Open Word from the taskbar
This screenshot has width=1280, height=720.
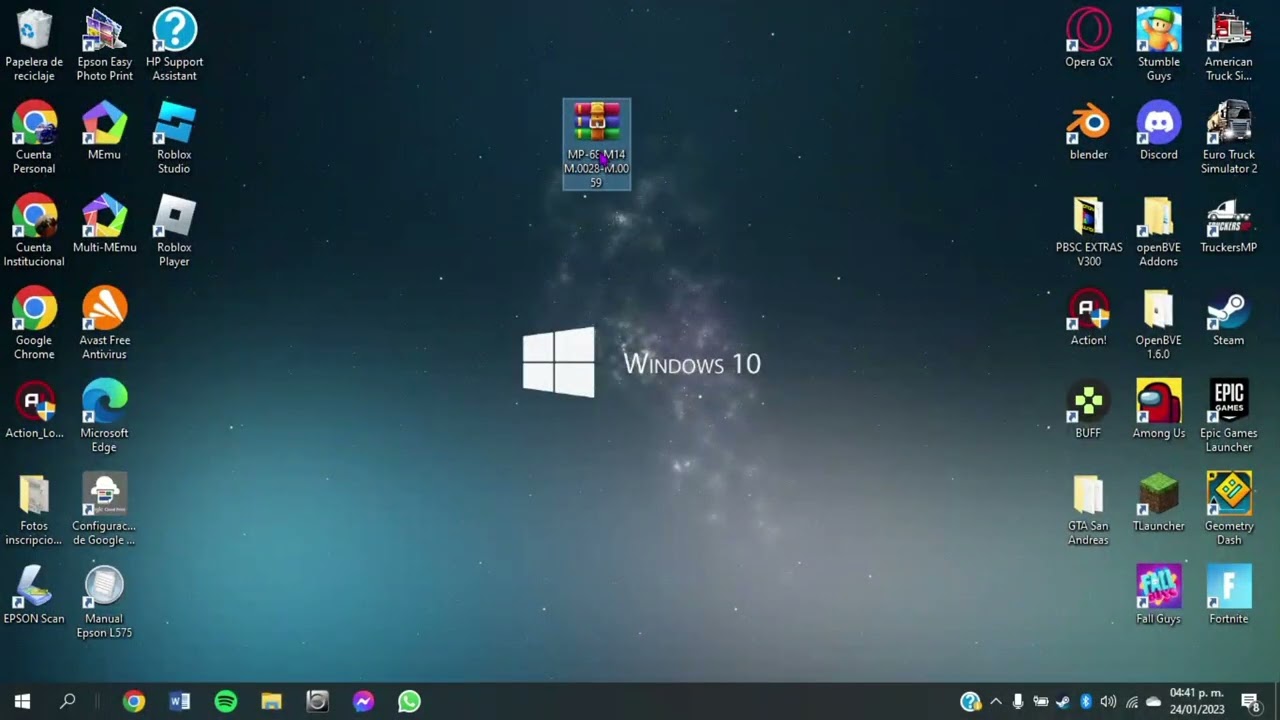[x=179, y=701]
